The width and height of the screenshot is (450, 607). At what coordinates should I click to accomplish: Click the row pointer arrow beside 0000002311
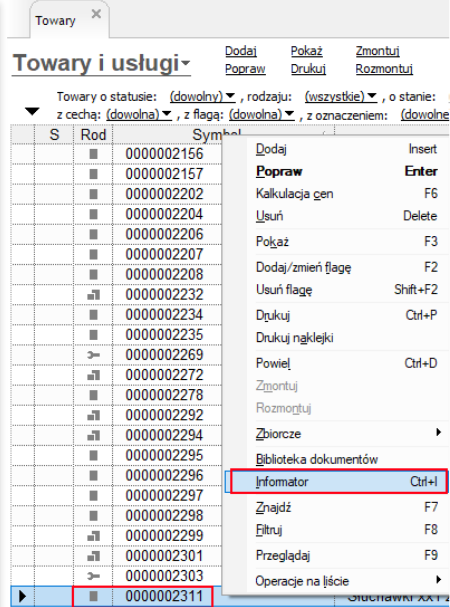click(22, 597)
